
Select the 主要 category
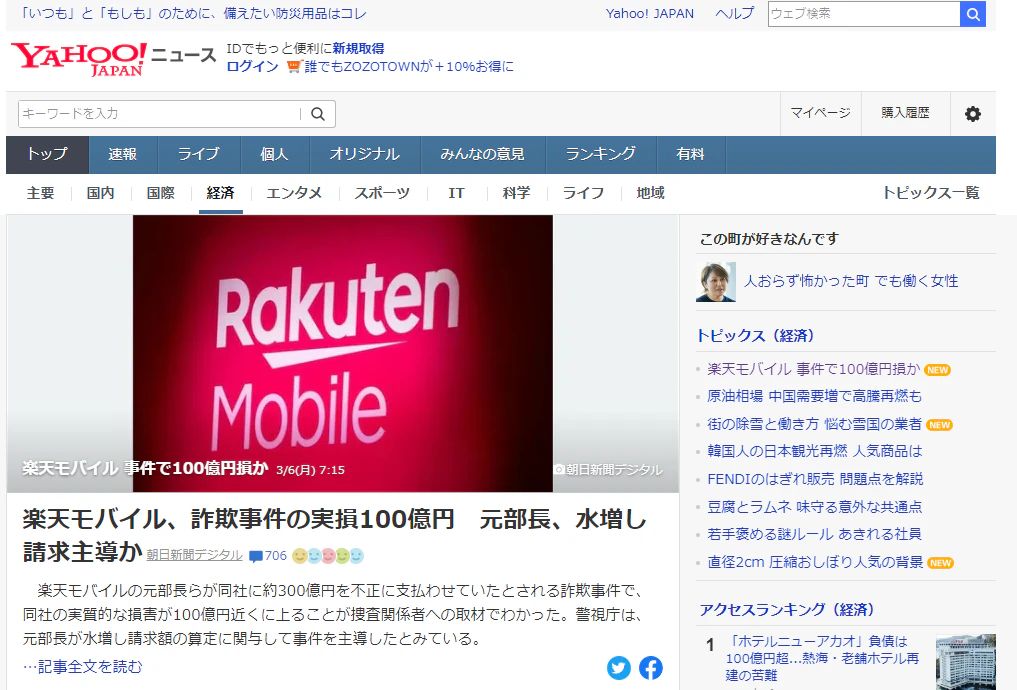point(40,193)
